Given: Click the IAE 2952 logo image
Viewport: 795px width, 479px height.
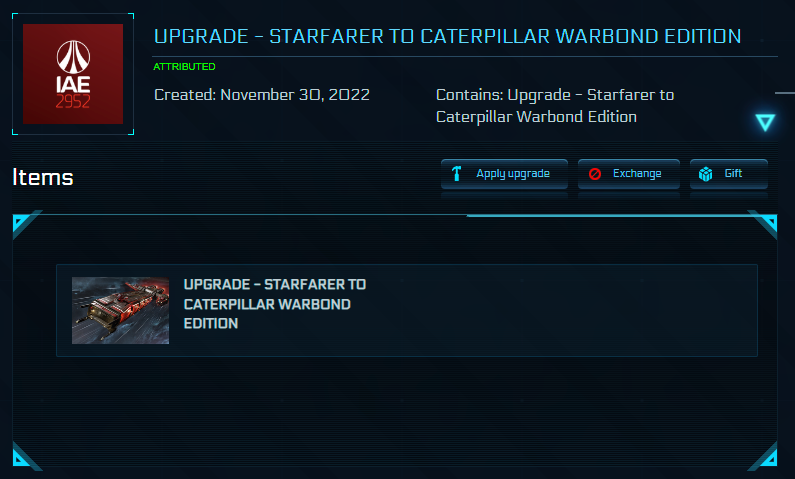Looking at the screenshot, I should coord(73,74).
